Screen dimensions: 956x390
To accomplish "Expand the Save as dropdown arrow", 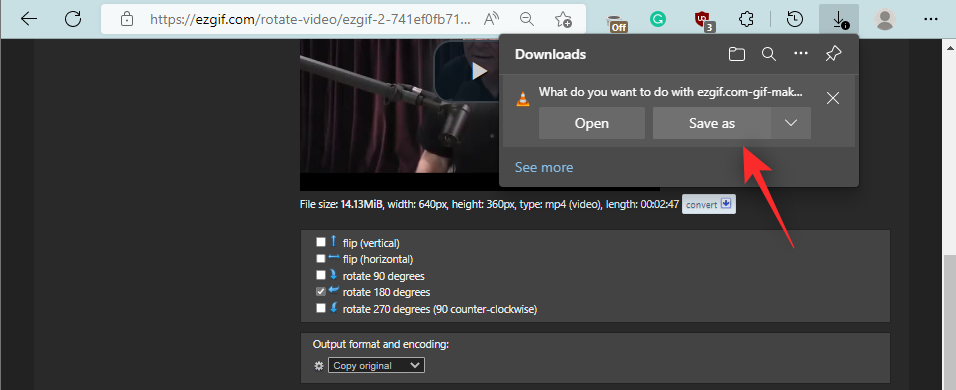I will [x=791, y=123].
